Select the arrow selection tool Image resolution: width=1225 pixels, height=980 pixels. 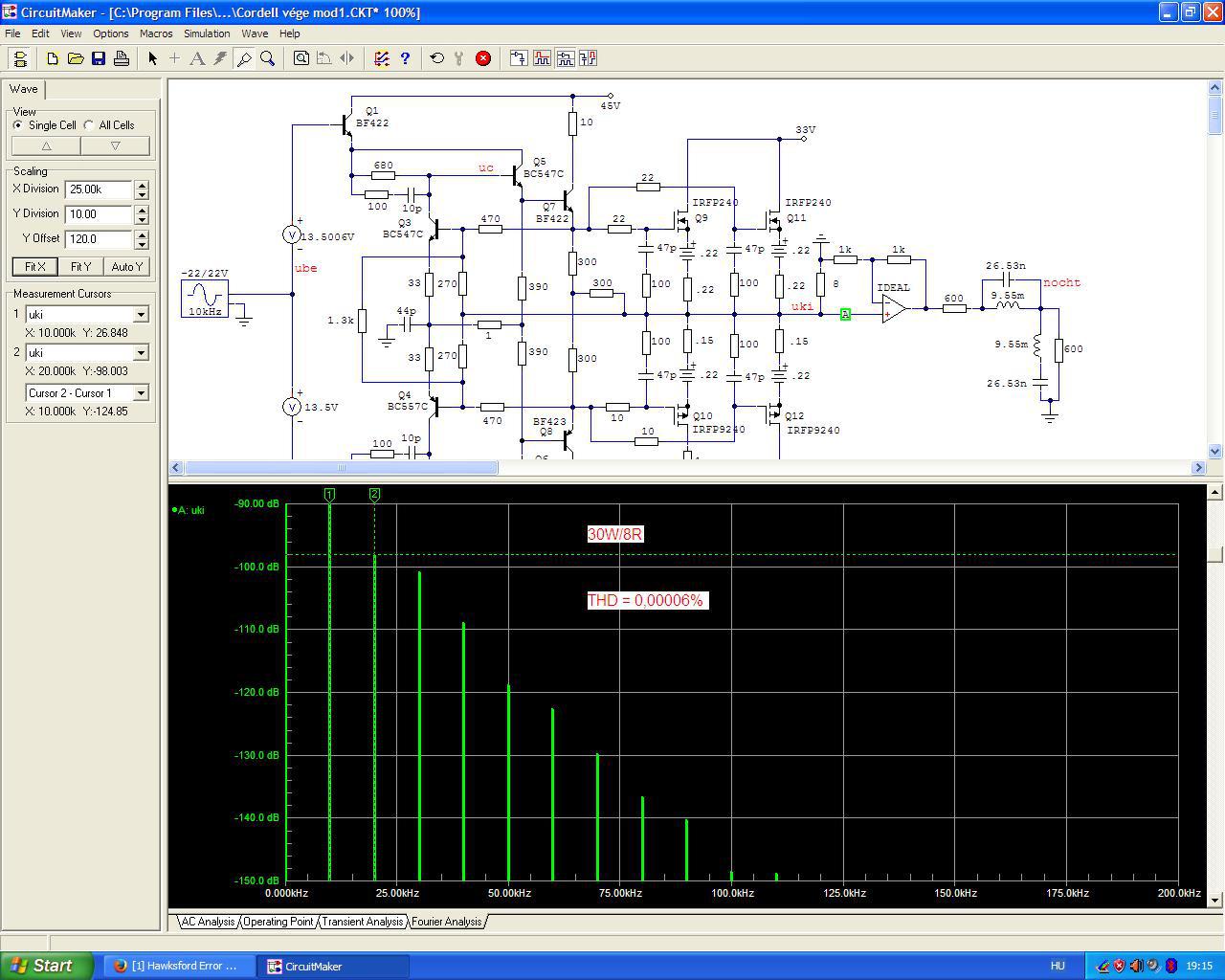(152, 58)
